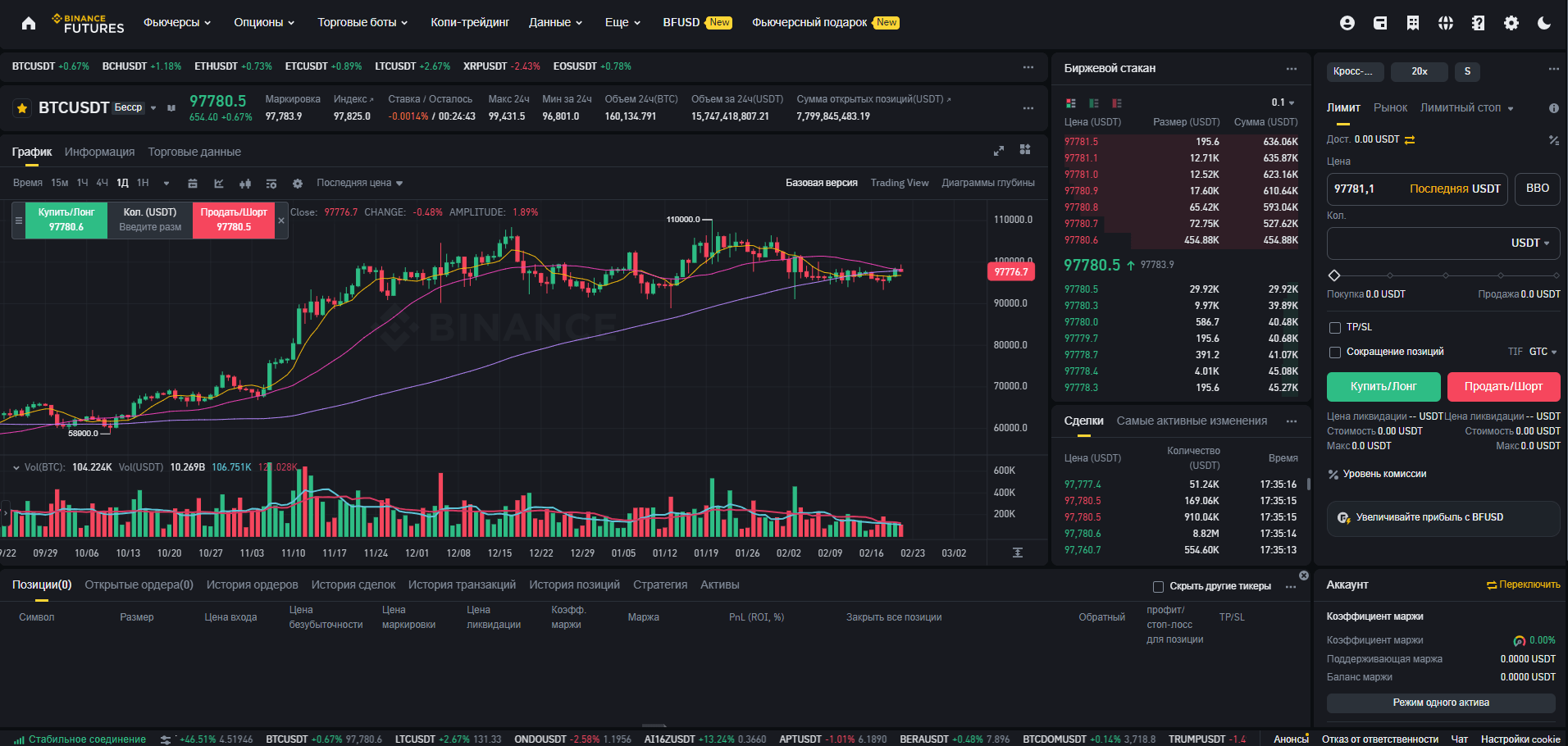Viewport: 1568px width, 746px height.
Task: Expand more chart intervals arrow
Action: (166, 184)
